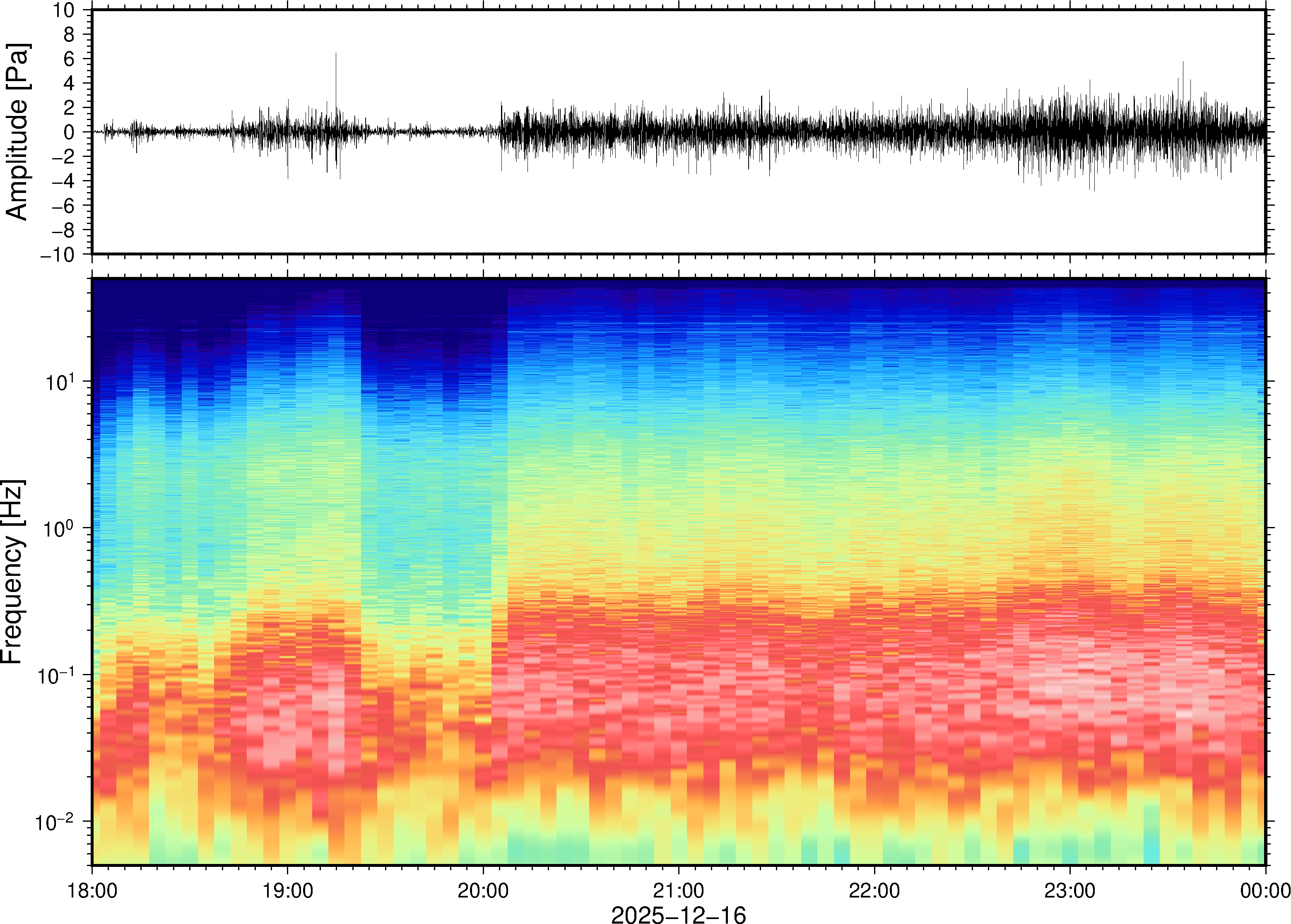Click the 00:00 end time label
This screenshot has height=924, width=1291.
1265,890
